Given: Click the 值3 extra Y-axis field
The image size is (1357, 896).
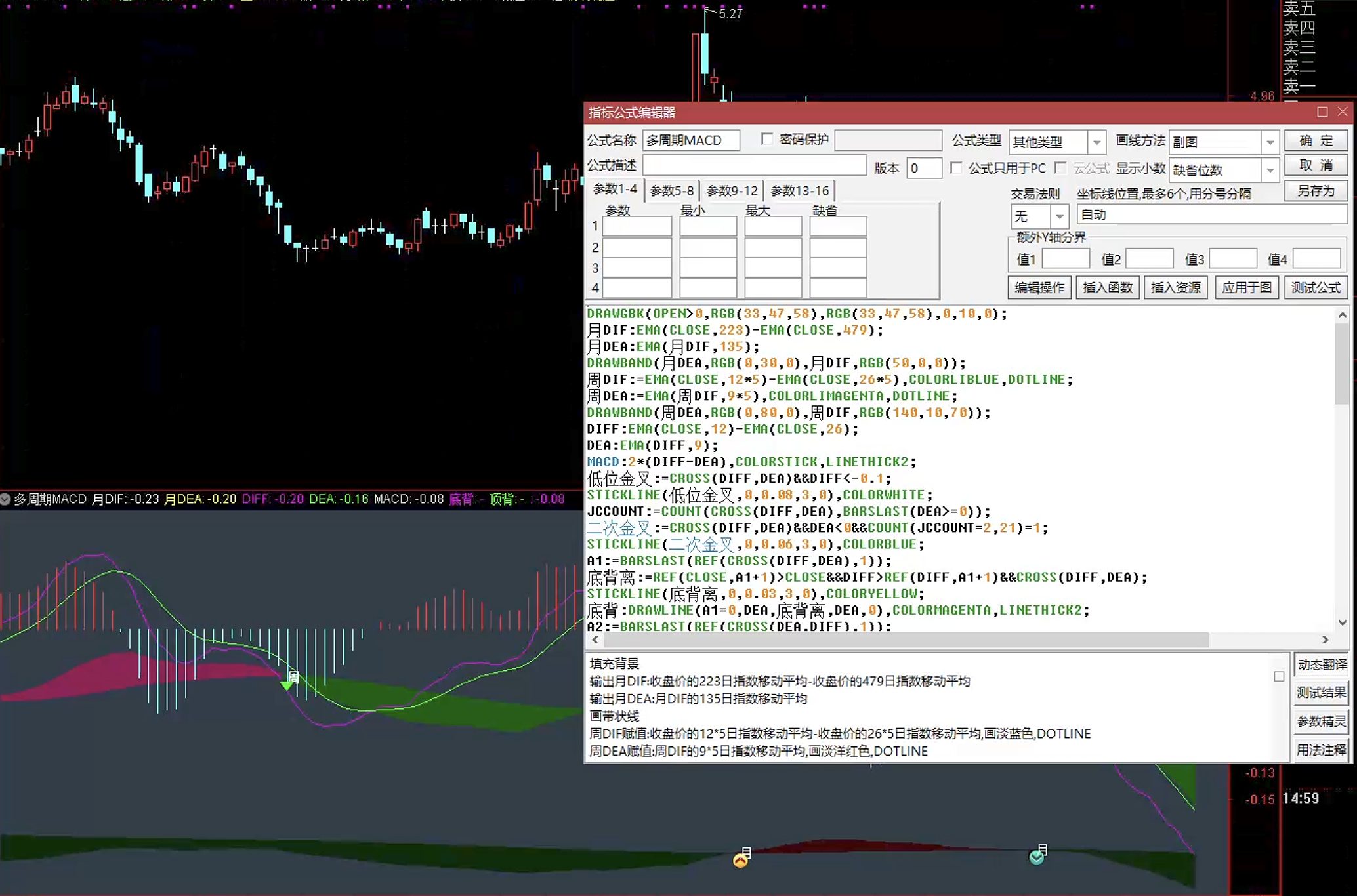Looking at the screenshot, I should tap(1233, 258).
